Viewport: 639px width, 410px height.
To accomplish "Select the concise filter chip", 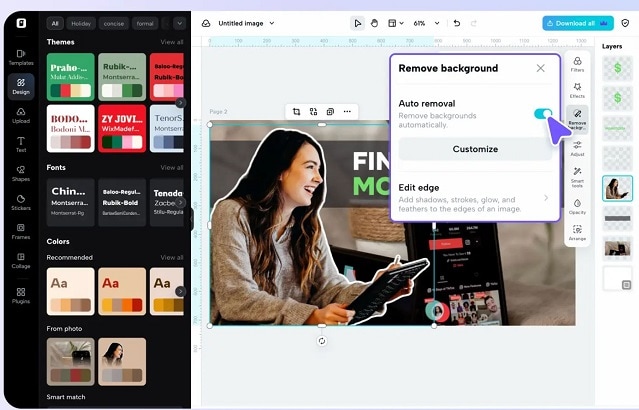I will coord(114,24).
